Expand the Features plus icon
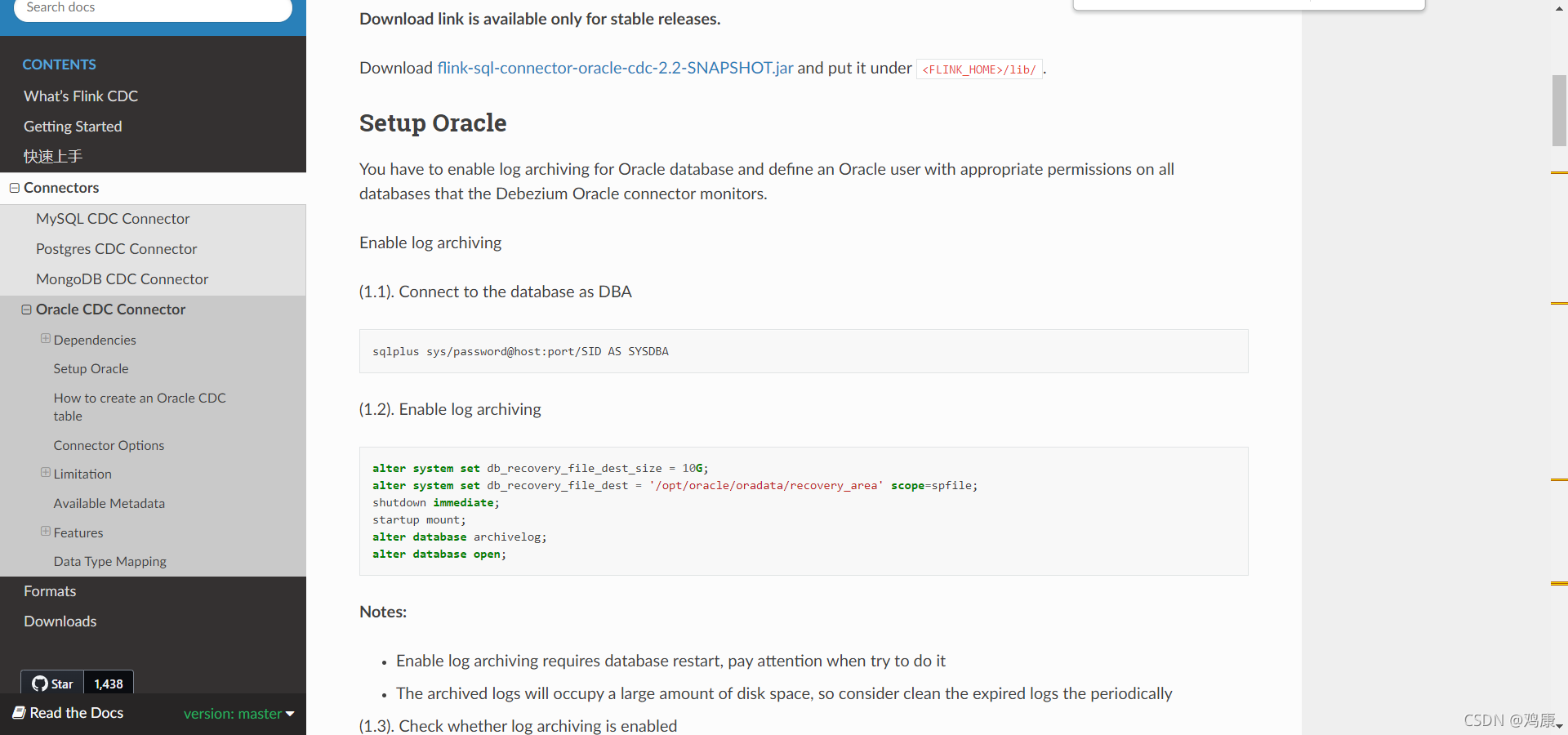The image size is (1568, 735). [x=46, y=532]
